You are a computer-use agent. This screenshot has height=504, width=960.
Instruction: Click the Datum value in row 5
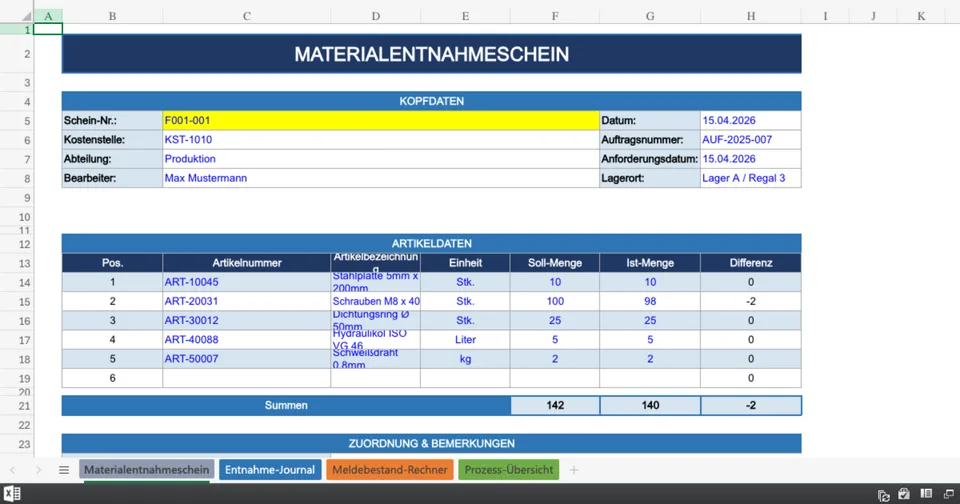coord(751,121)
